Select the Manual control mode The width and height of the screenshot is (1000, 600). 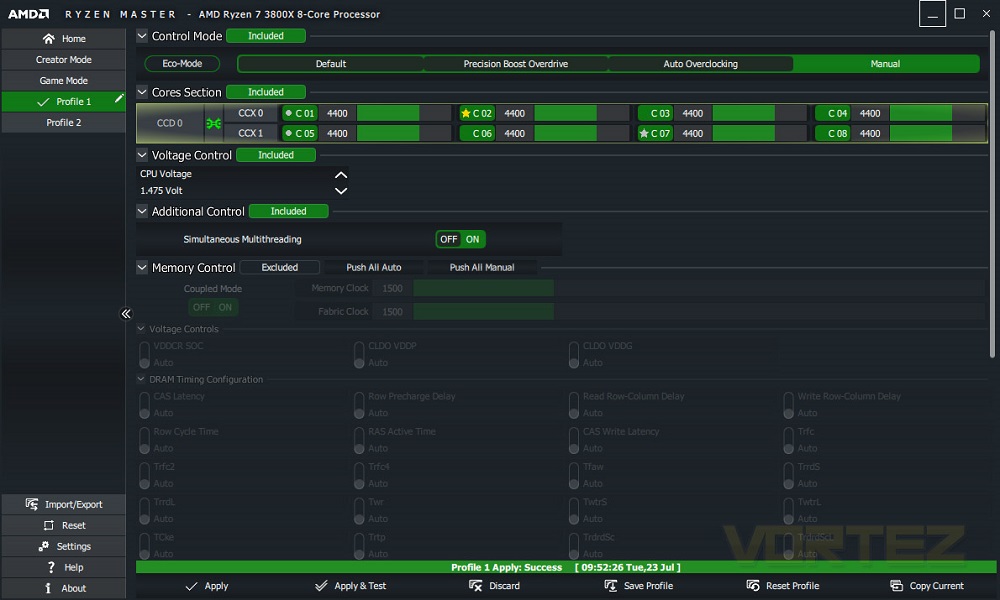tap(886, 64)
